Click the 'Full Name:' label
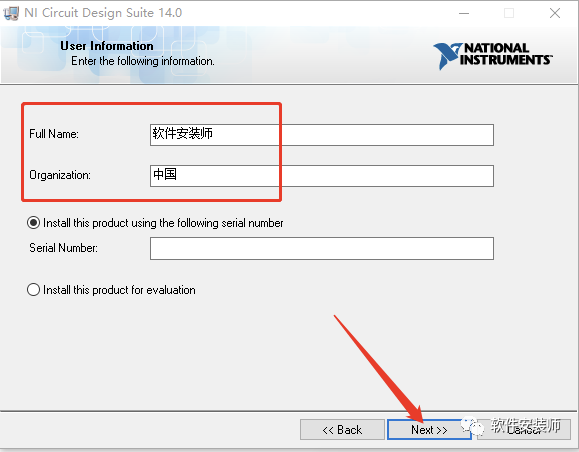Screen dimensions: 579x452 coord(54,134)
